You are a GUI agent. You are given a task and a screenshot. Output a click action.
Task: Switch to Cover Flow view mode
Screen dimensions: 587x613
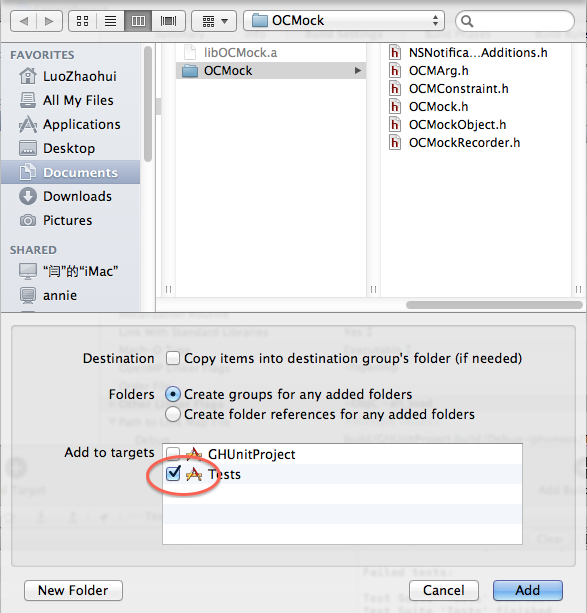[x=168, y=21]
